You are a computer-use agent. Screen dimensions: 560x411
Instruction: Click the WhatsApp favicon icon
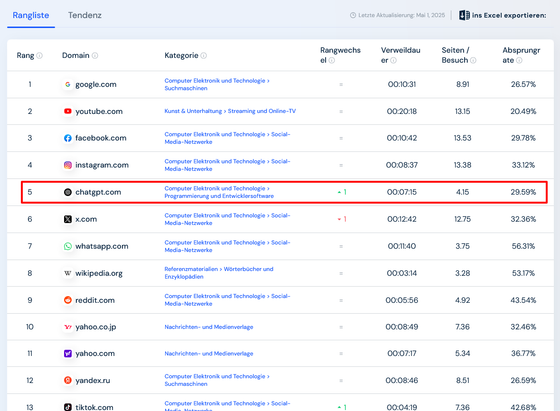coord(68,246)
